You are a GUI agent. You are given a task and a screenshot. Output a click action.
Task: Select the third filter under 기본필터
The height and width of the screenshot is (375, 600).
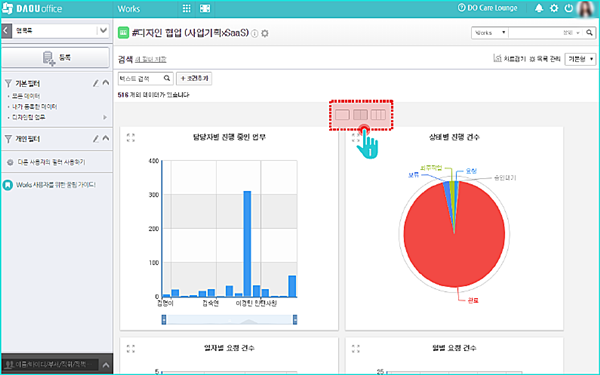click(x=29, y=117)
